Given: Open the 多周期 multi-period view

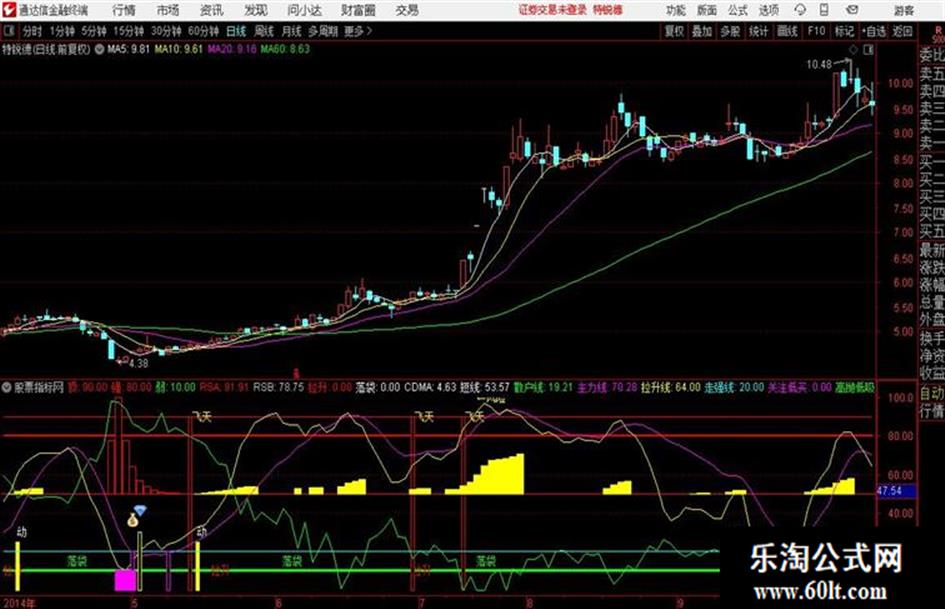Looking at the screenshot, I should (x=323, y=31).
